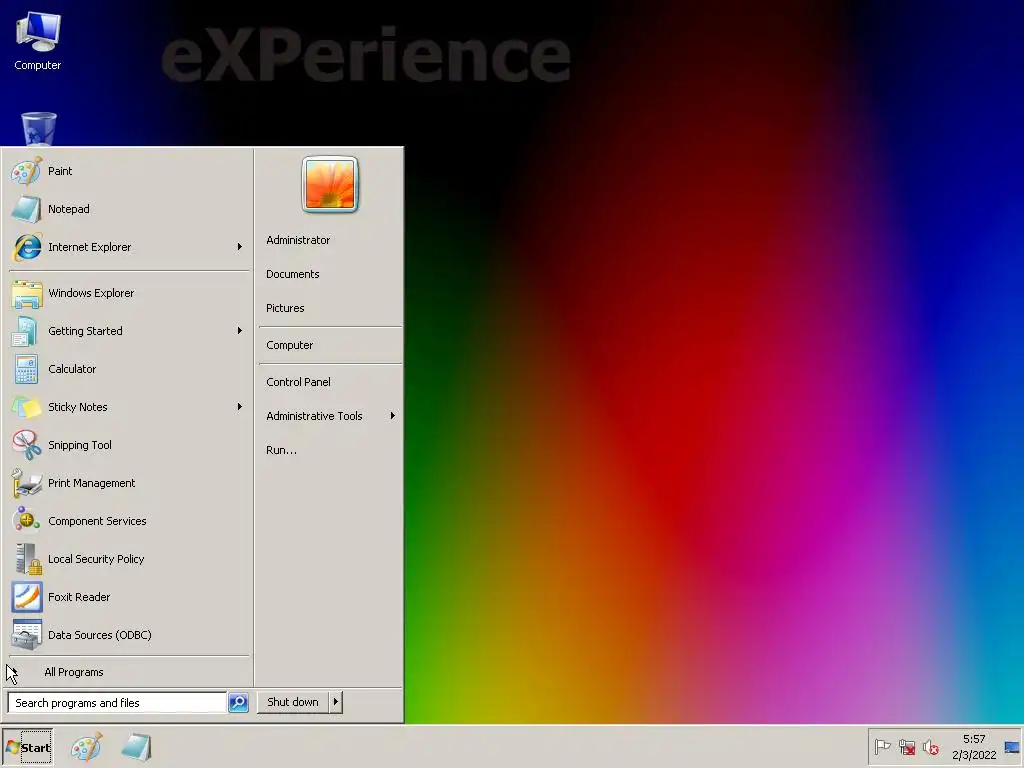Click the Action Center flag tray icon
Viewport: 1024px width, 768px height.
[882, 746]
